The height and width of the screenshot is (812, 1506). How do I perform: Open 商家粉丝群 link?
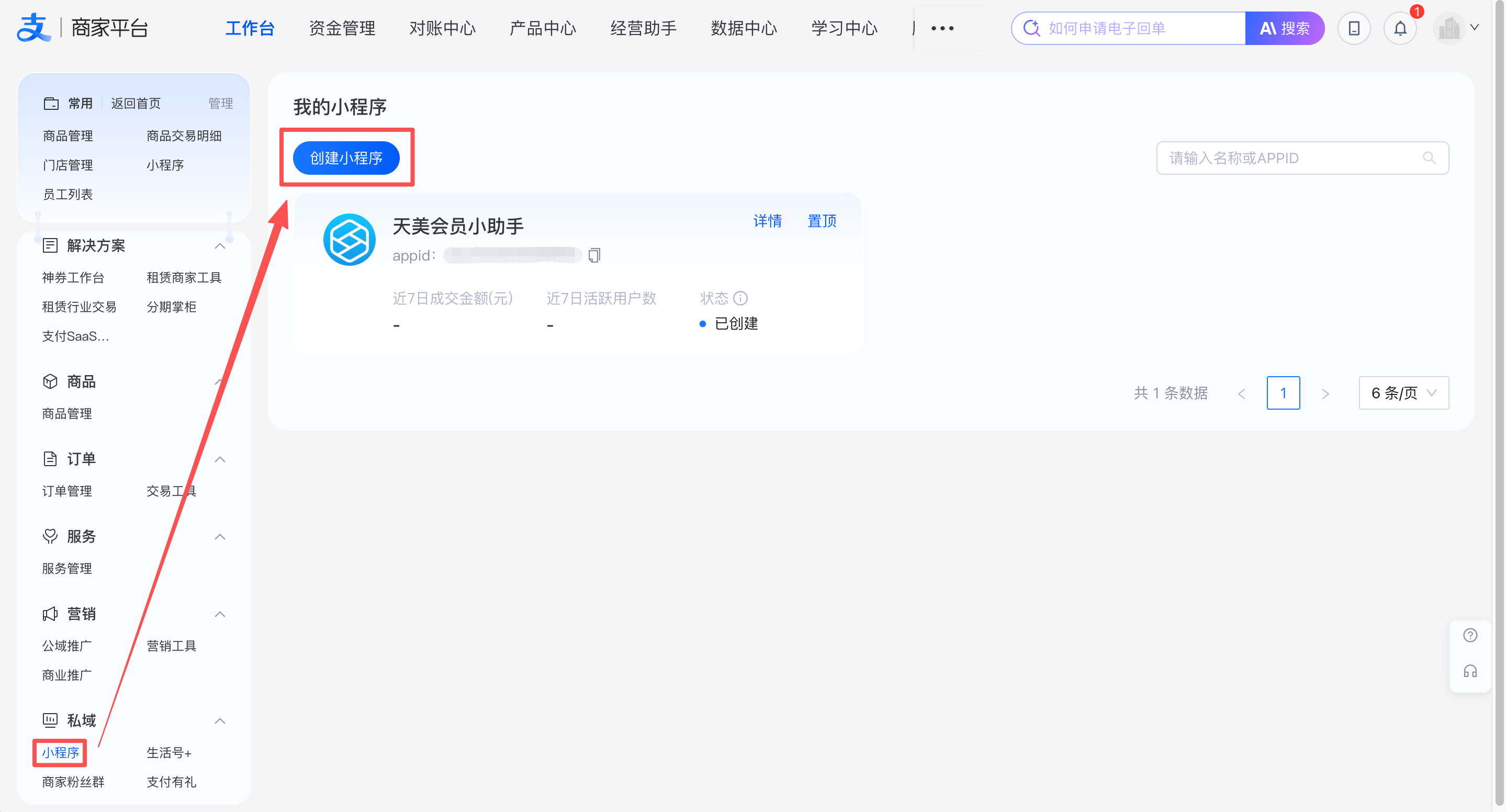73,782
